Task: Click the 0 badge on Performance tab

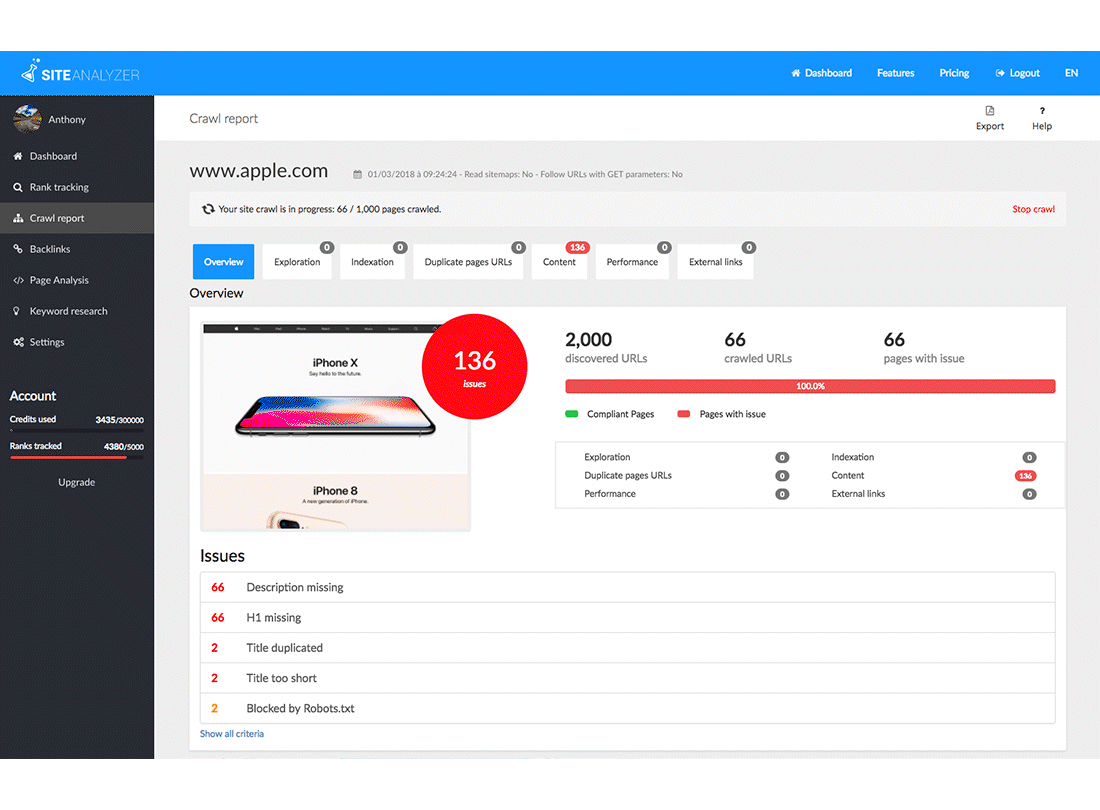Action: coord(664,248)
